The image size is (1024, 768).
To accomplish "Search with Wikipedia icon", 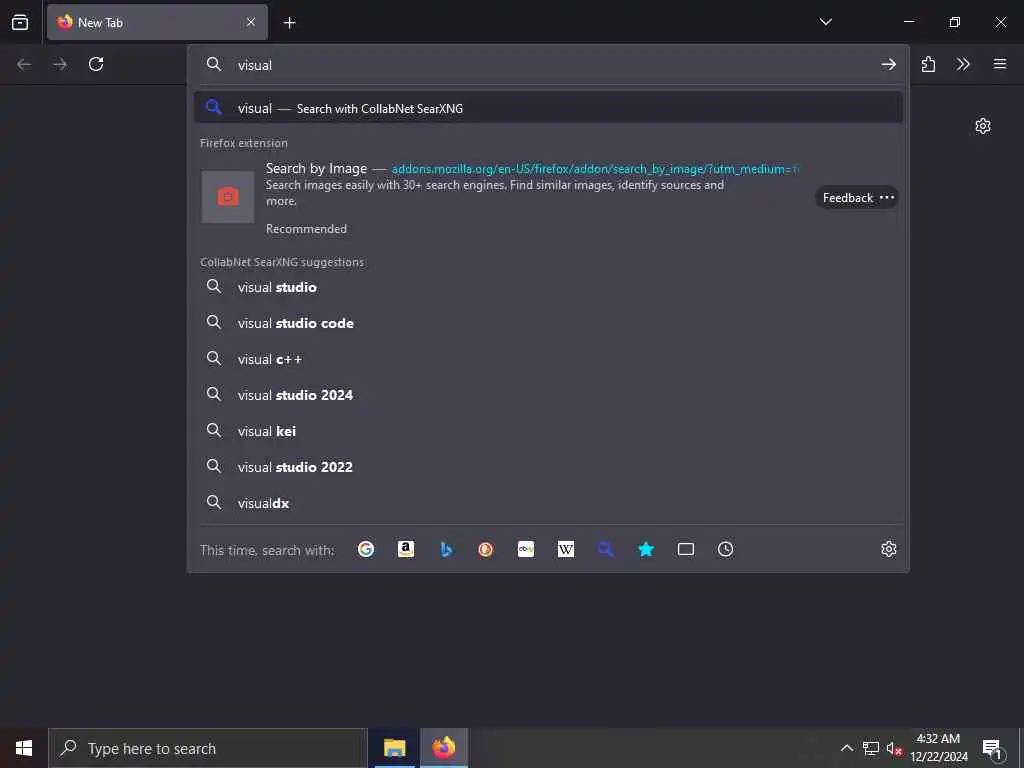I will coord(566,549).
